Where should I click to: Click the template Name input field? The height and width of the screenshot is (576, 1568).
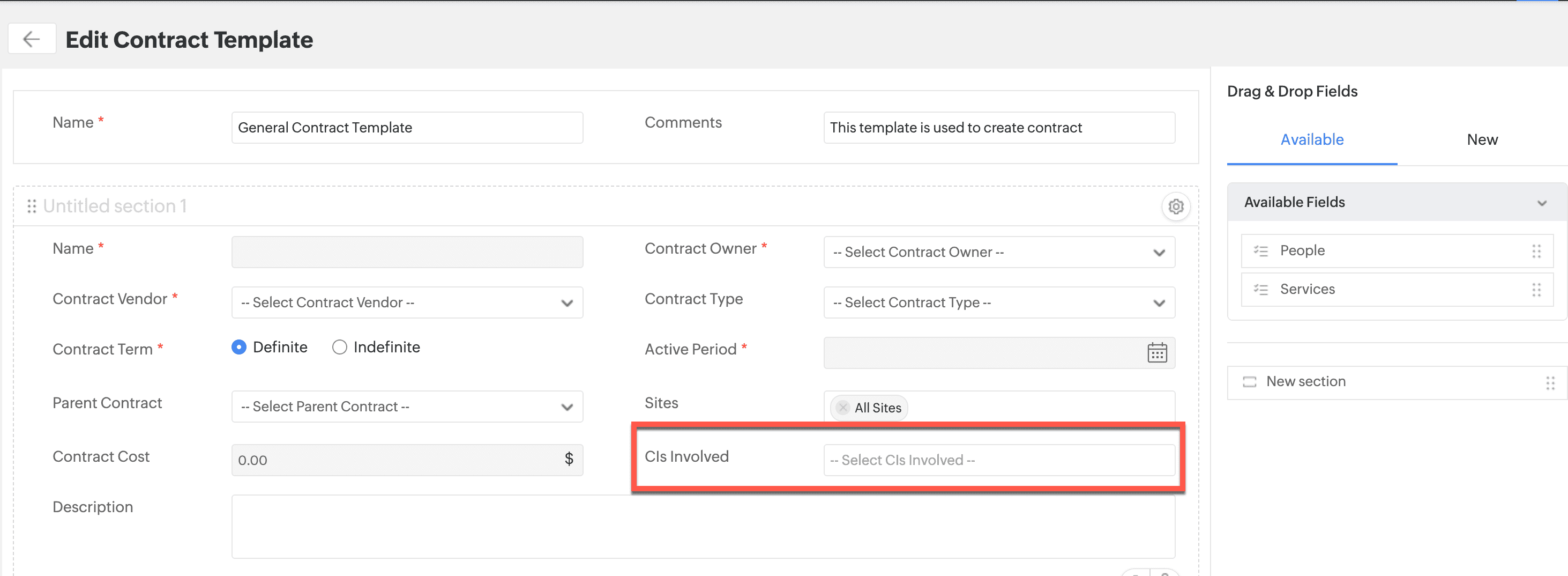click(x=407, y=128)
